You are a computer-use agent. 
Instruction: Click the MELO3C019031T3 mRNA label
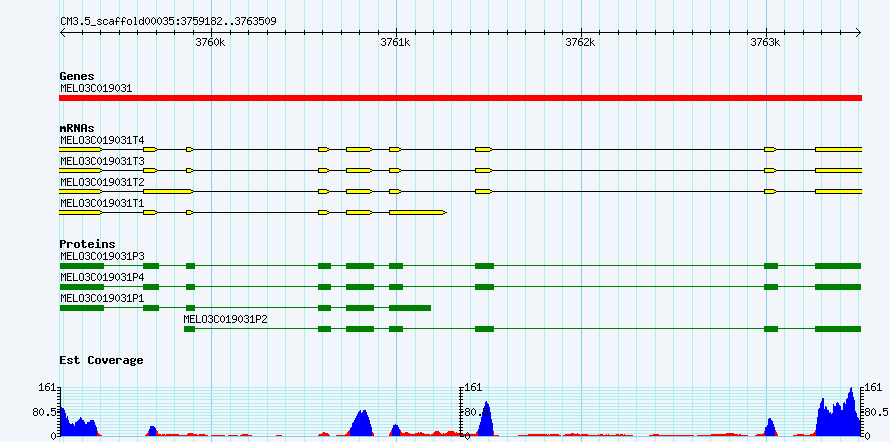[102, 161]
